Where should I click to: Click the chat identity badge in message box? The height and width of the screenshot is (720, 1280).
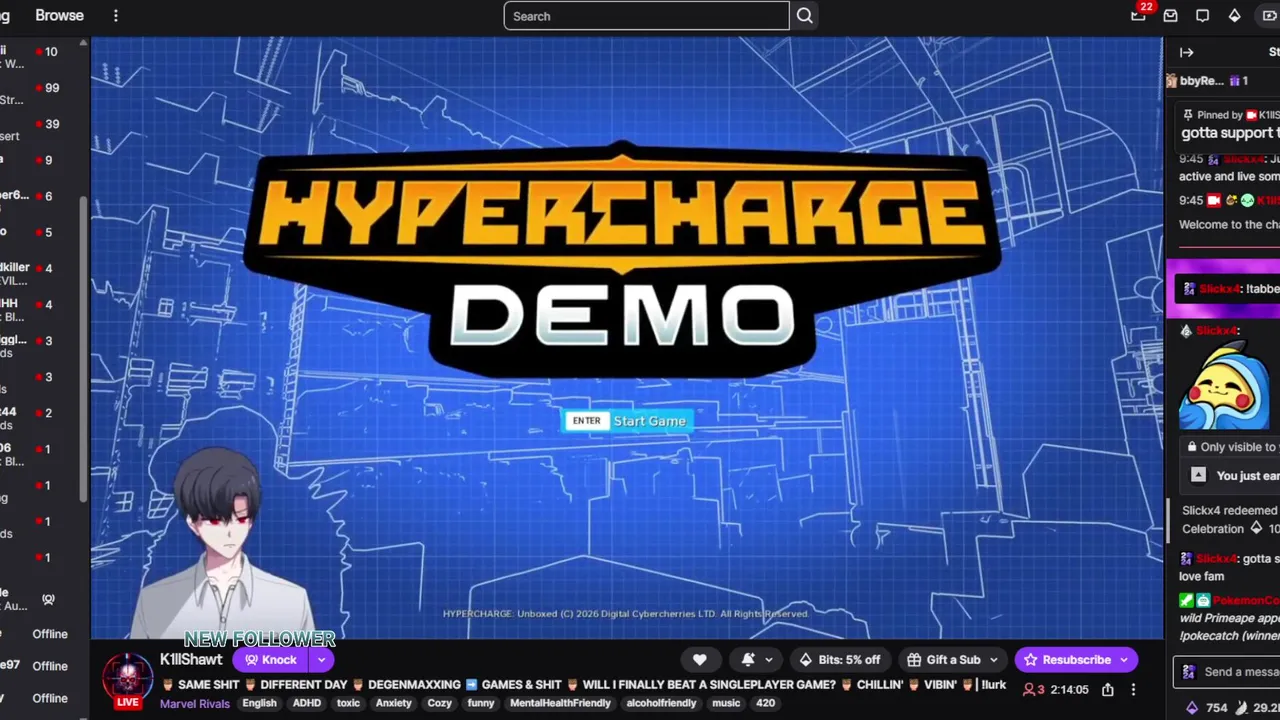1188,672
